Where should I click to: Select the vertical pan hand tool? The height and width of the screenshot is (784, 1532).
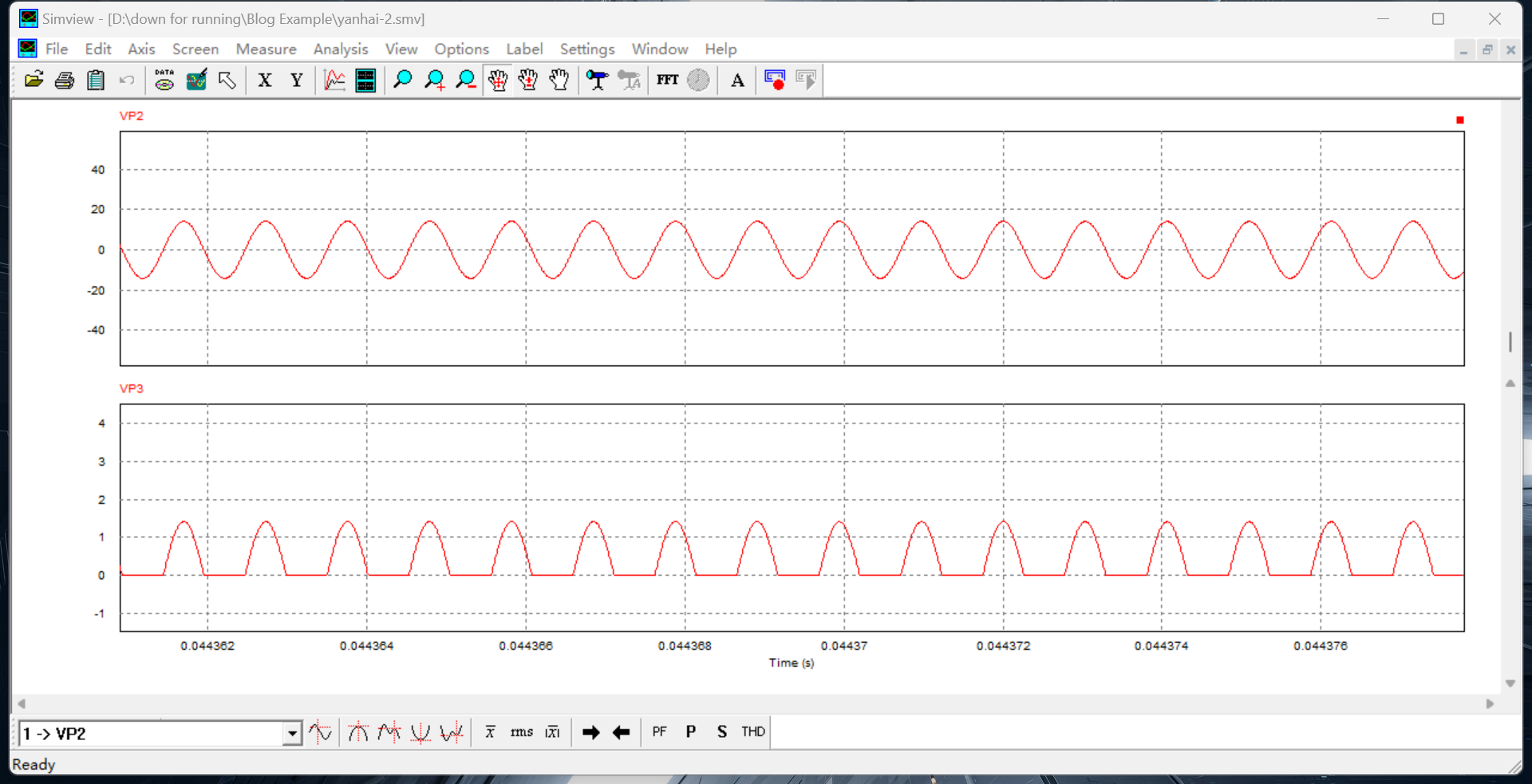[x=528, y=80]
